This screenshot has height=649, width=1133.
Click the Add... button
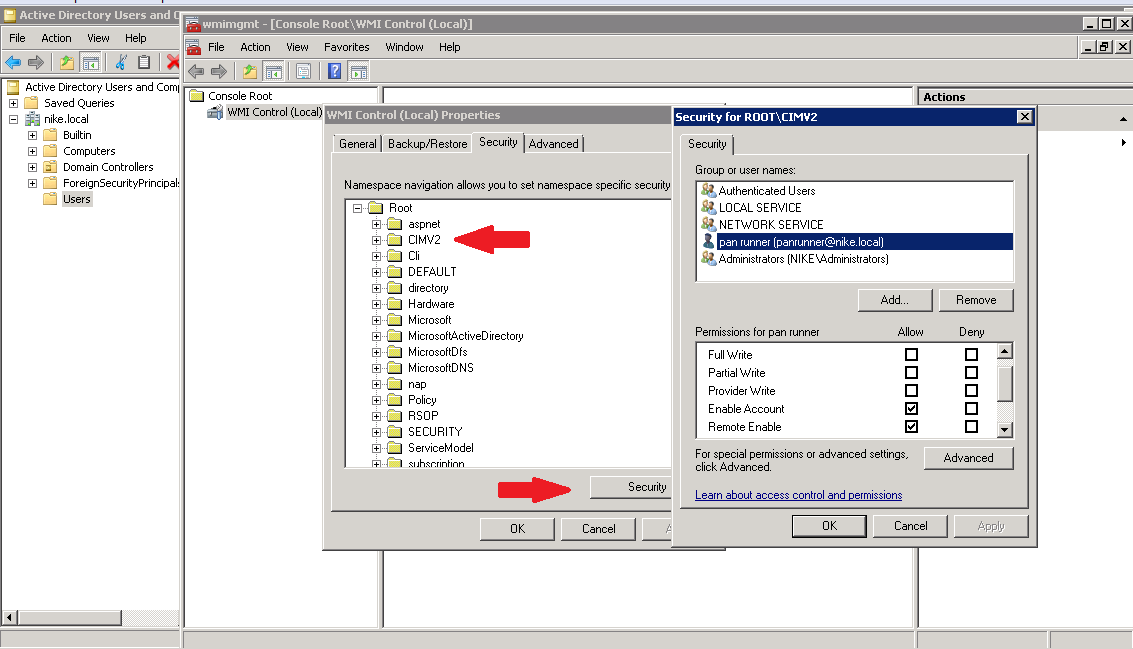pos(894,300)
